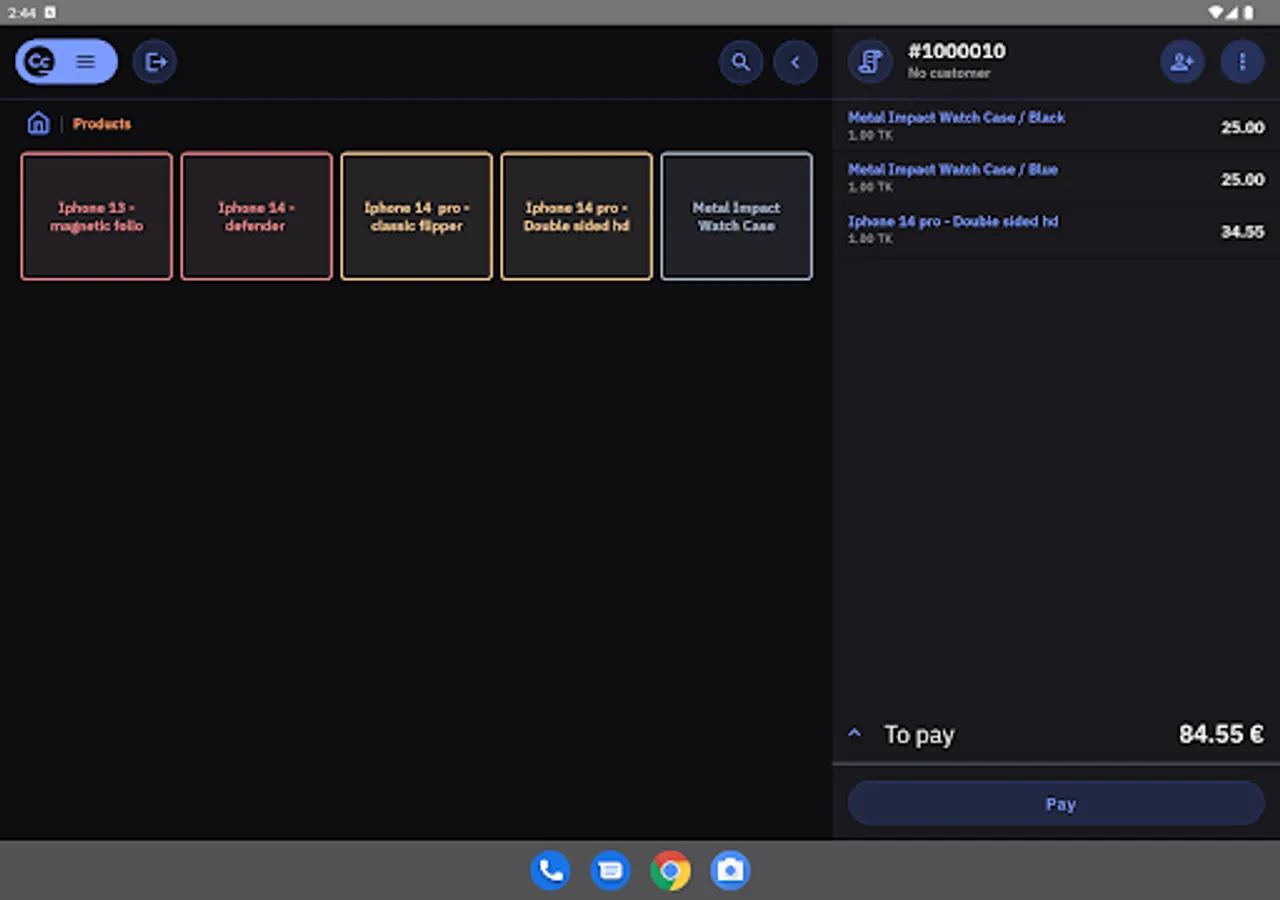The height and width of the screenshot is (900, 1280).
Task: Collapse panel with back chevron button
Action: point(796,62)
